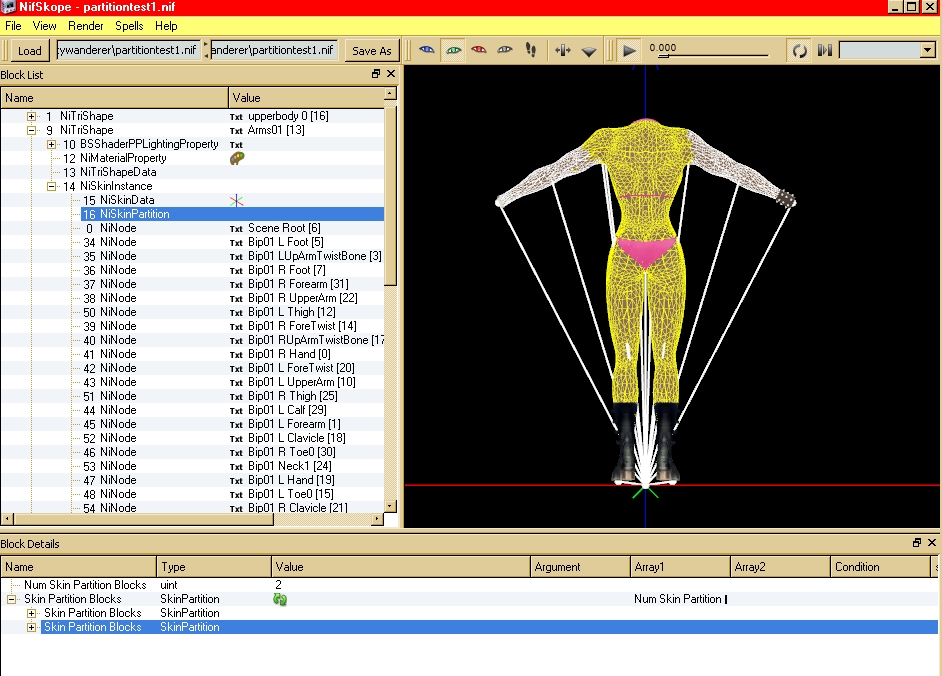Open the animation selection dropdown
Screen dimensions: 942x676
tap(927, 50)
